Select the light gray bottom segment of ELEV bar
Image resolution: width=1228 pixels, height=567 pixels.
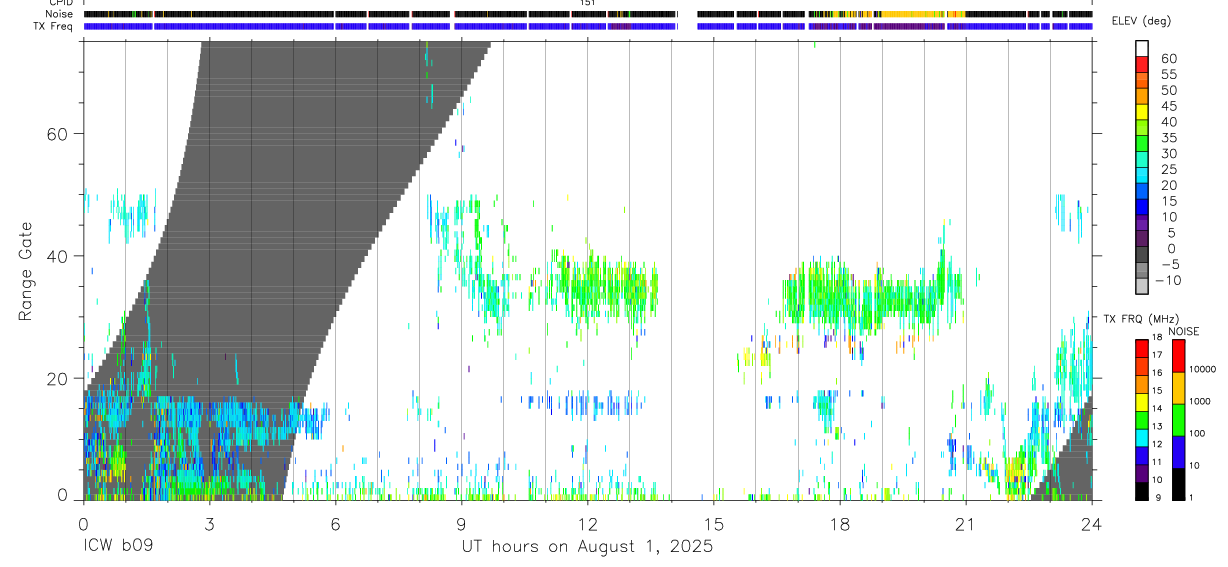point(1142,284)
